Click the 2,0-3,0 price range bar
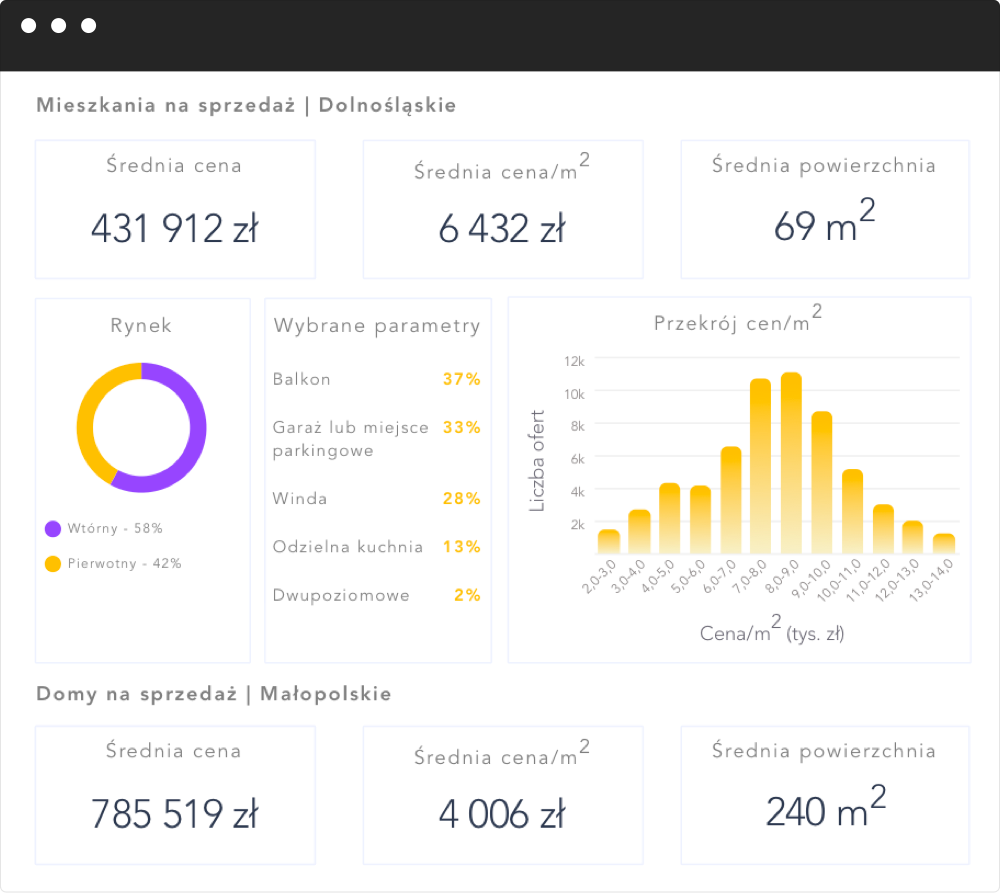Viewport: 1000px width, 893px height. coord(608,541)
